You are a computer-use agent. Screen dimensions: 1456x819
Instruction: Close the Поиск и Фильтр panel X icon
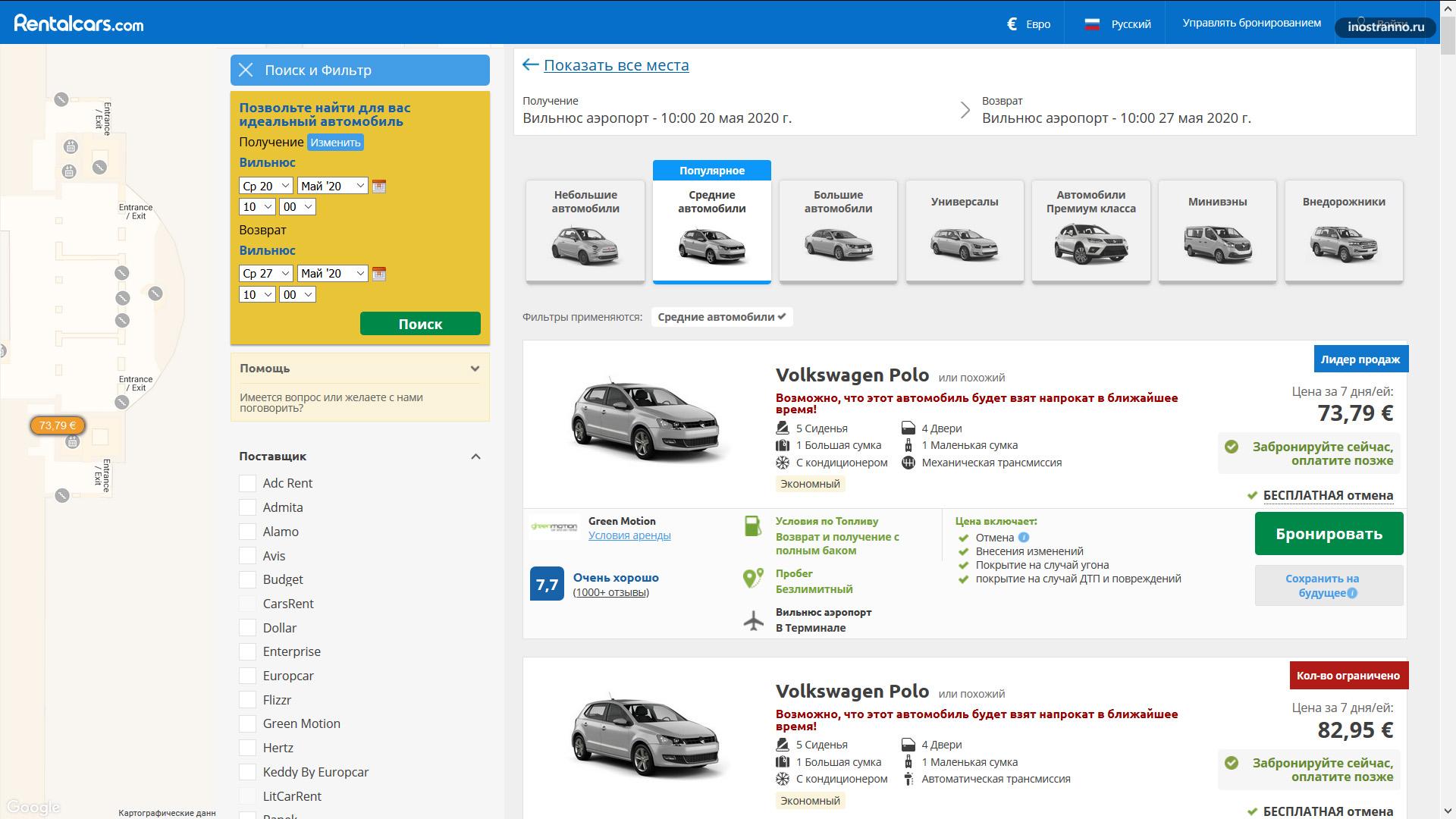pos(246,71)
